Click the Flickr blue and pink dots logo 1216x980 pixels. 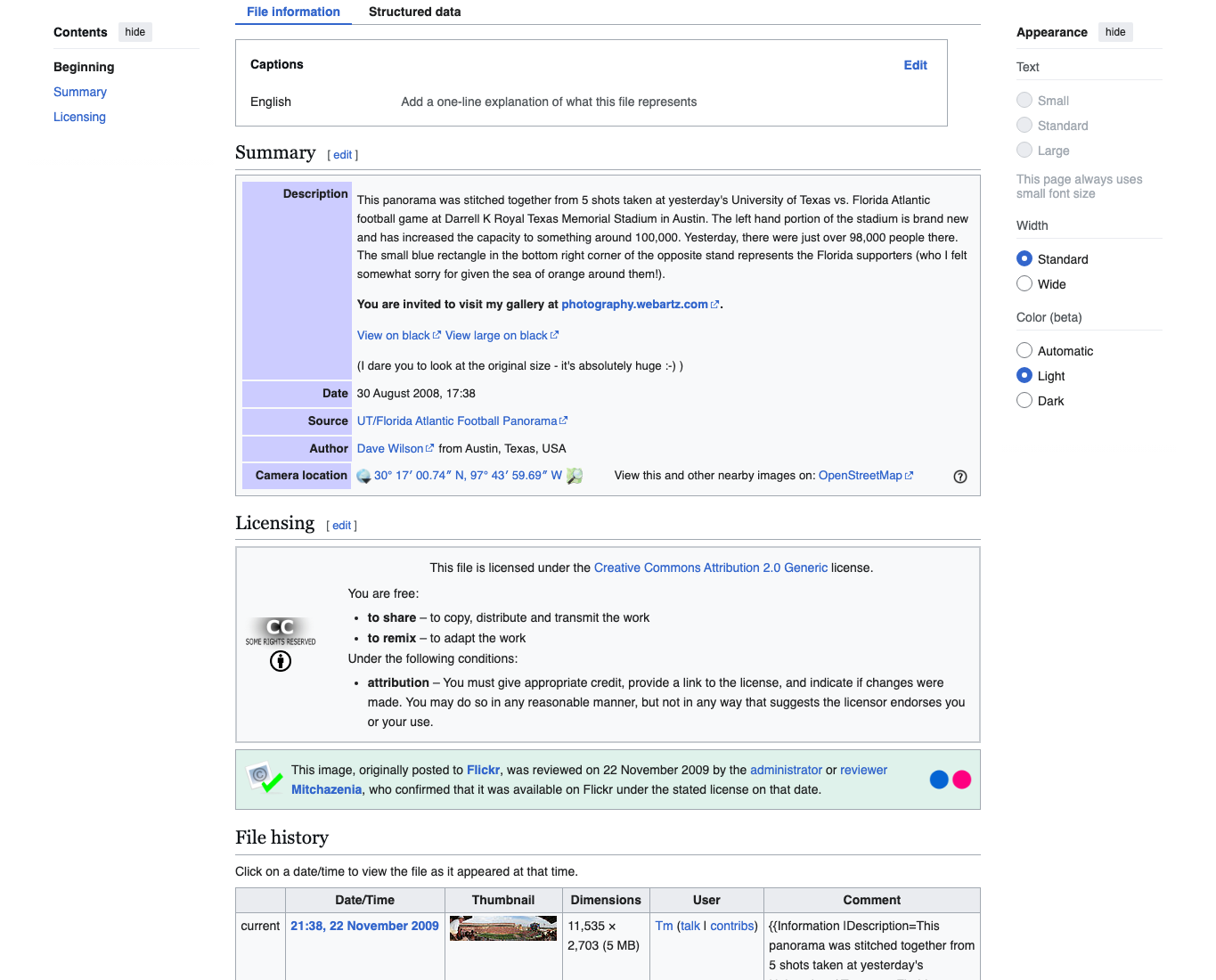(951, 780)
